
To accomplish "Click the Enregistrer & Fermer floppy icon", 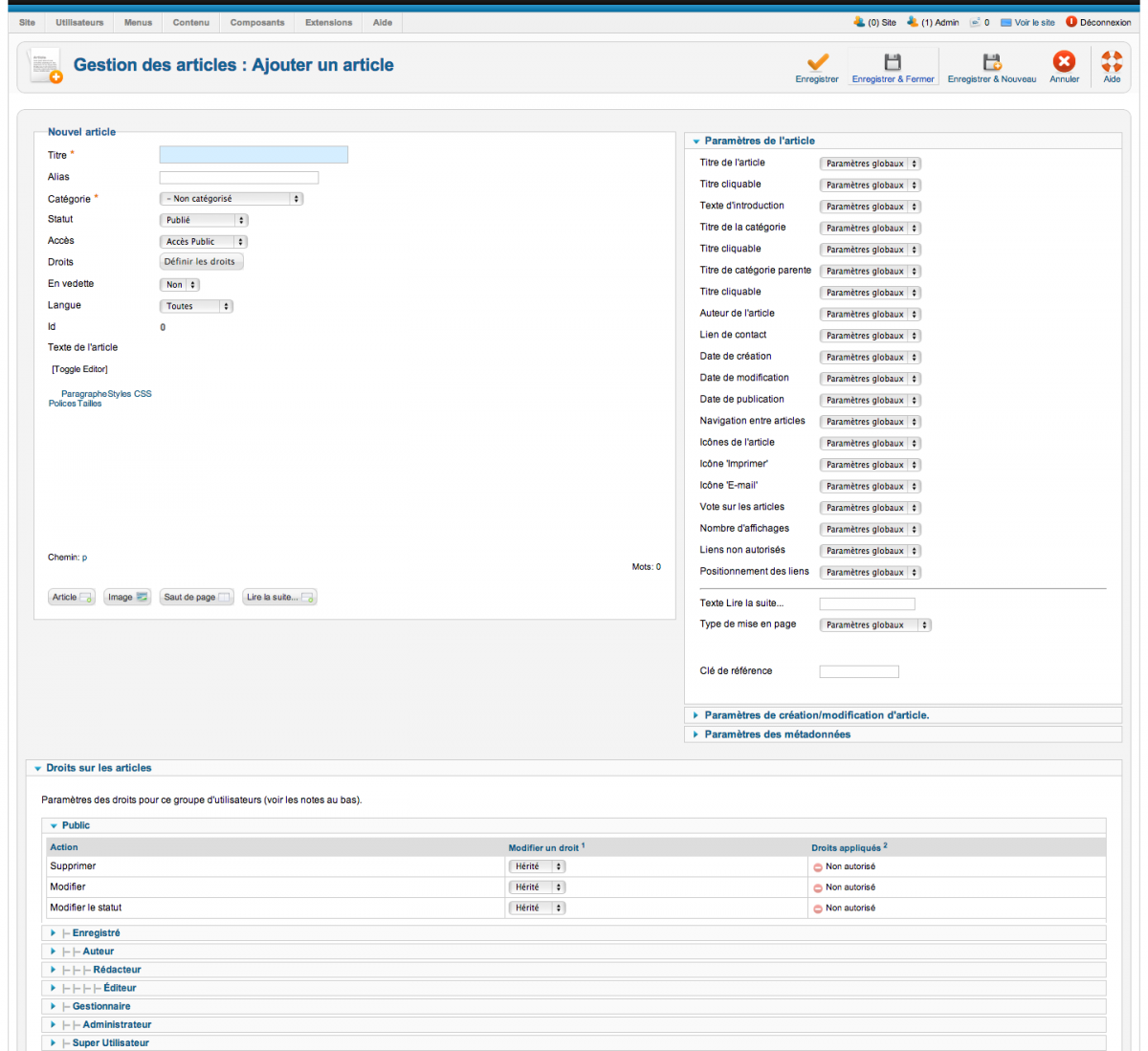I will 893,63.
